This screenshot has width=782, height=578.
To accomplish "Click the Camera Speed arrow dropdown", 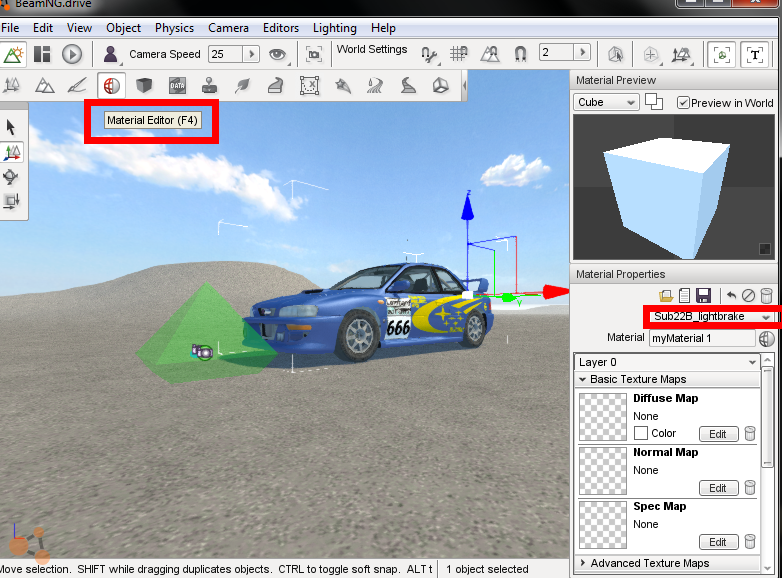I will tap(251, 54).
